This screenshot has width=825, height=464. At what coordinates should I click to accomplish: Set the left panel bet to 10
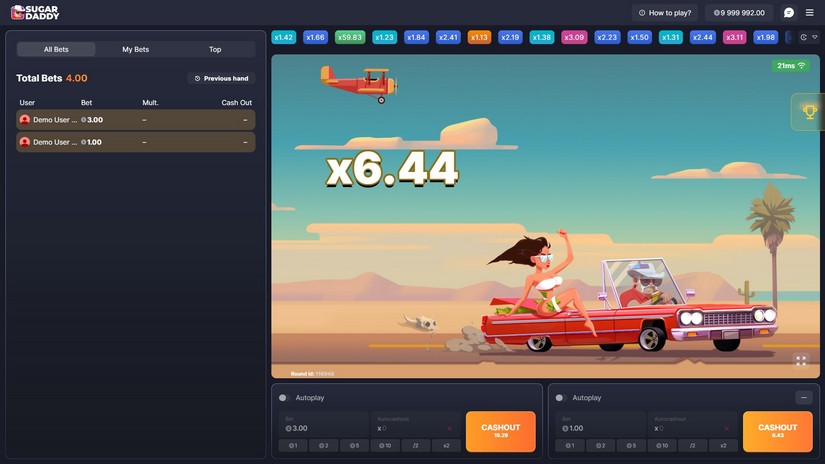click(385, 446)
